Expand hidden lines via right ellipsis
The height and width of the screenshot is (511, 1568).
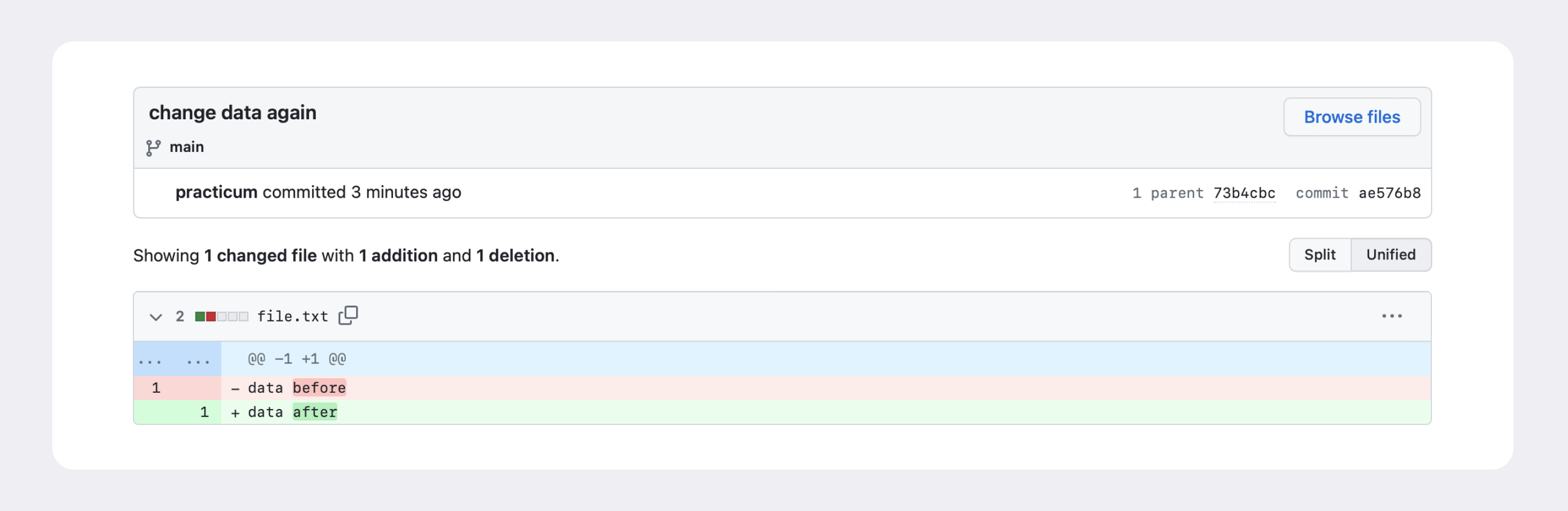pos(198,360)
